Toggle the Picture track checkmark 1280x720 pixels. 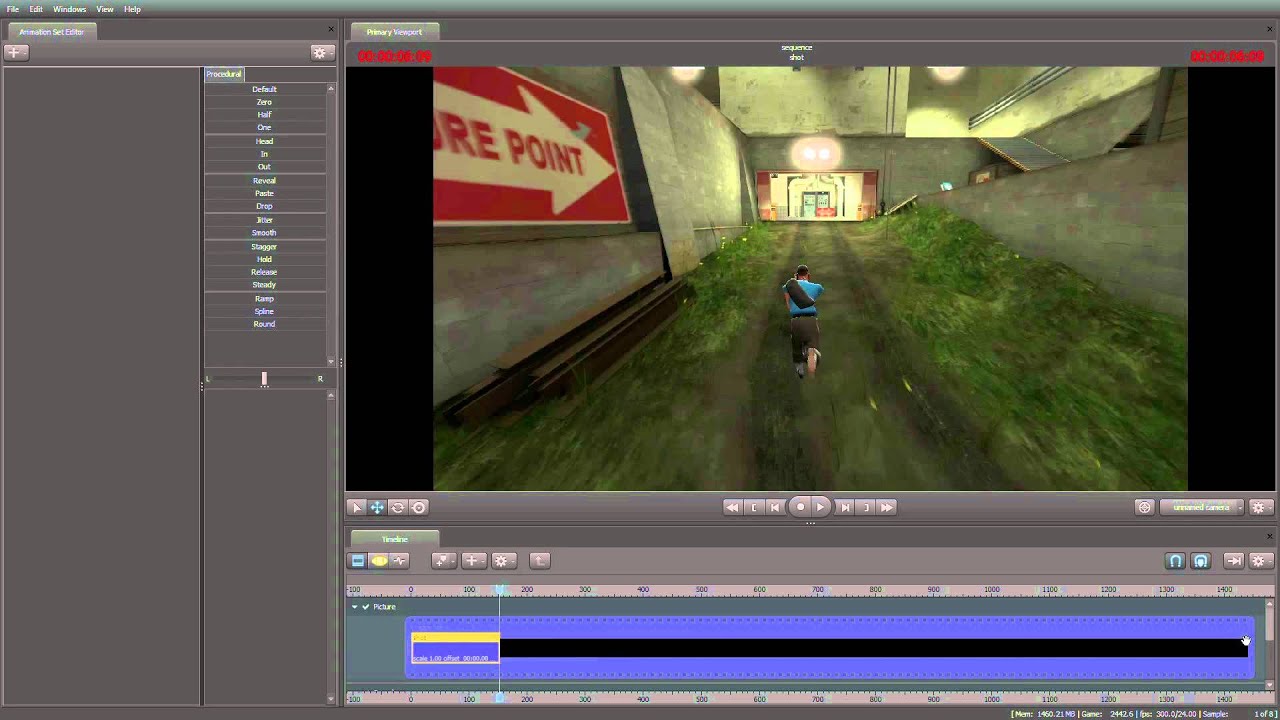pos(365,607)
